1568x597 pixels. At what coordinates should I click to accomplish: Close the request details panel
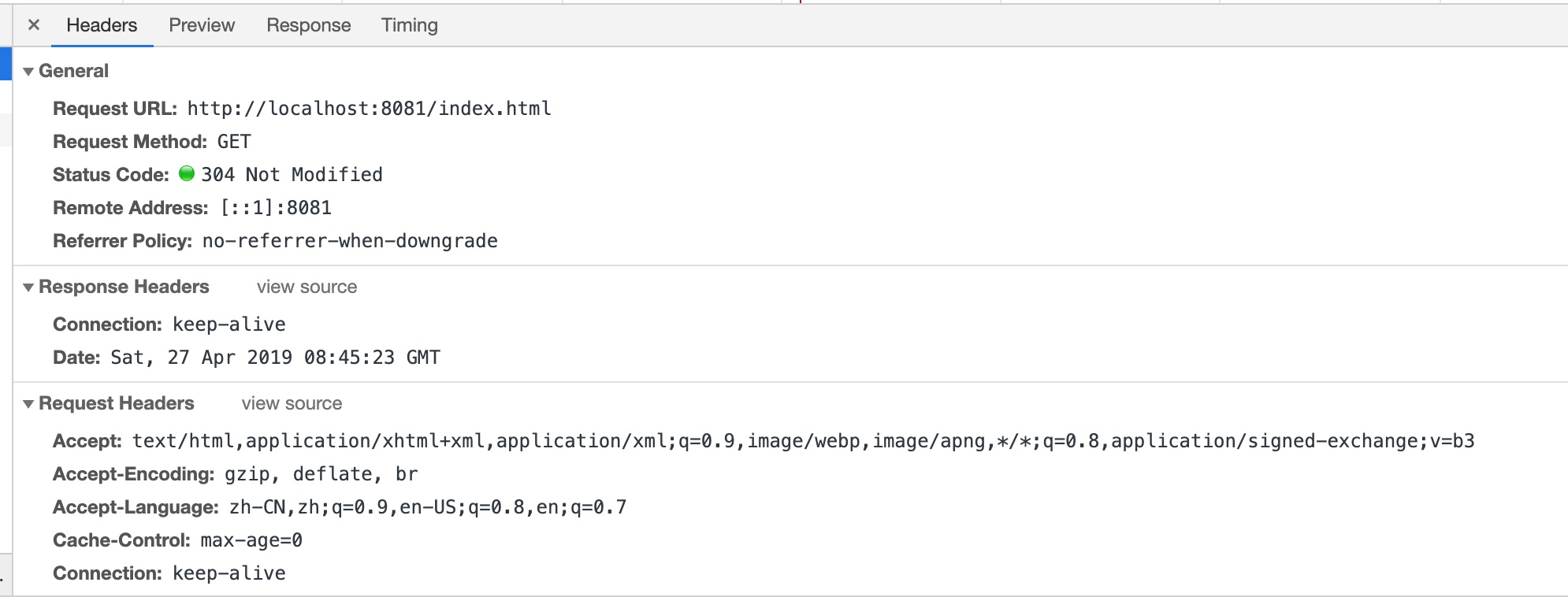(34, 25)
